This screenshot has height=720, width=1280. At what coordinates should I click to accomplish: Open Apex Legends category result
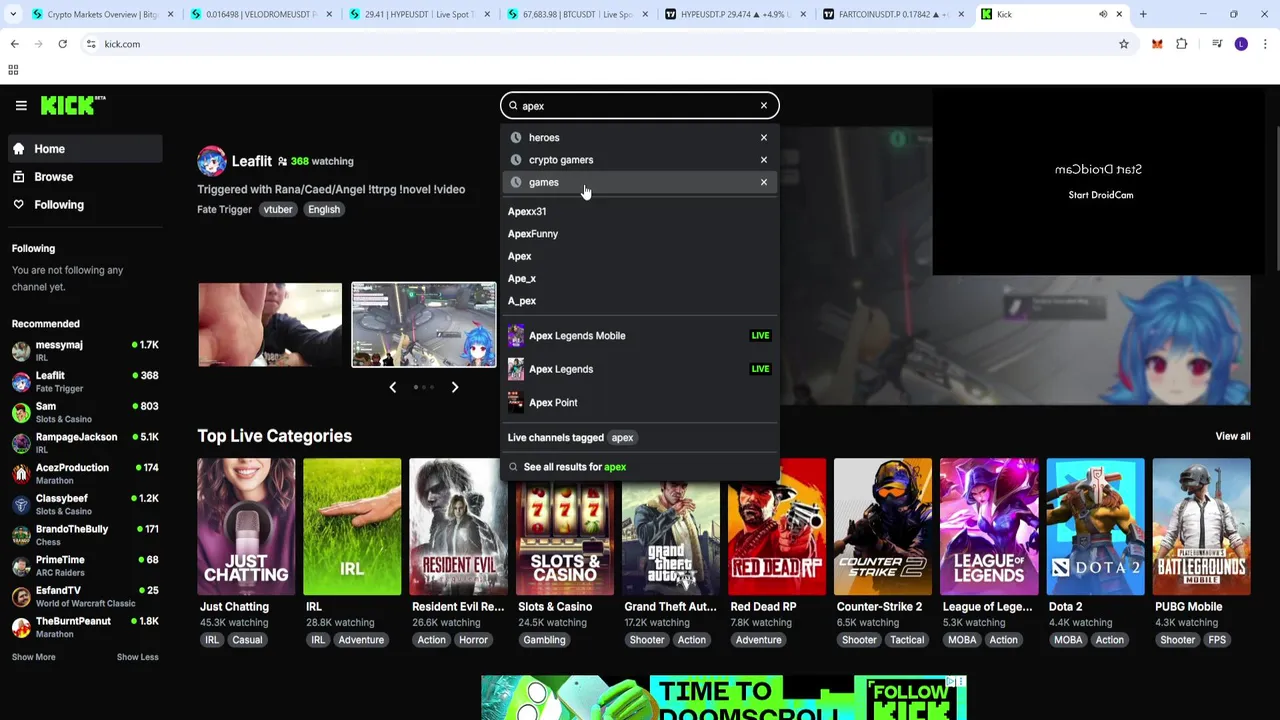point(639,369)
